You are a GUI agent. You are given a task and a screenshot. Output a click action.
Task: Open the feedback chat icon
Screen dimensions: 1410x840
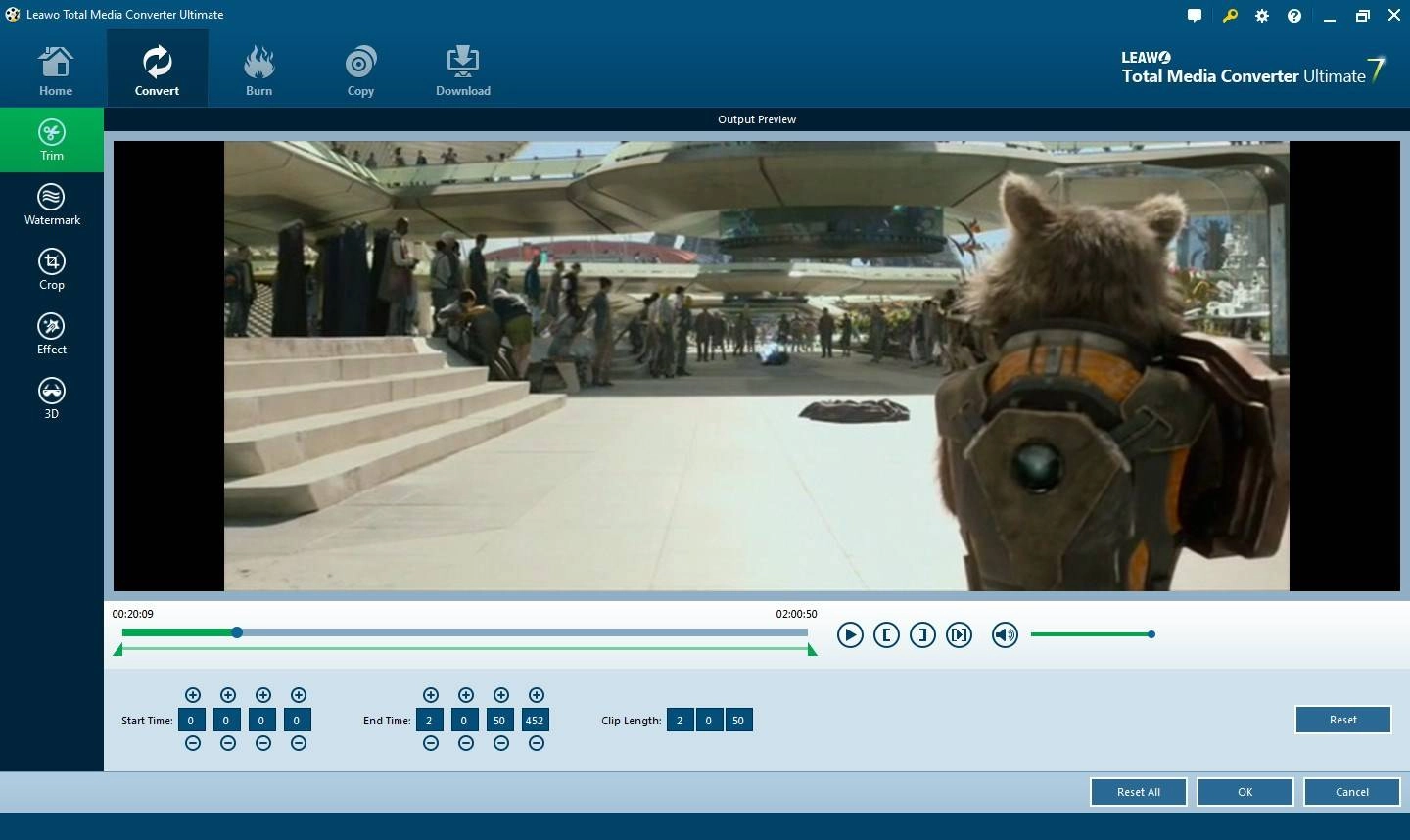[1195, 16]
